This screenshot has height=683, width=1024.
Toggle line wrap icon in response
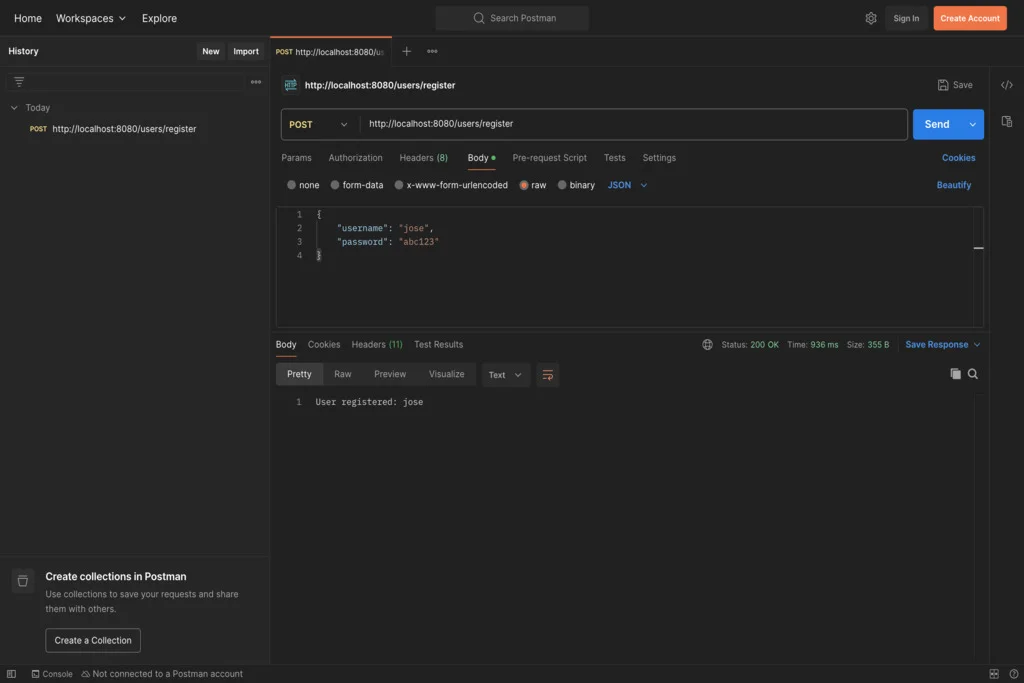547,375
